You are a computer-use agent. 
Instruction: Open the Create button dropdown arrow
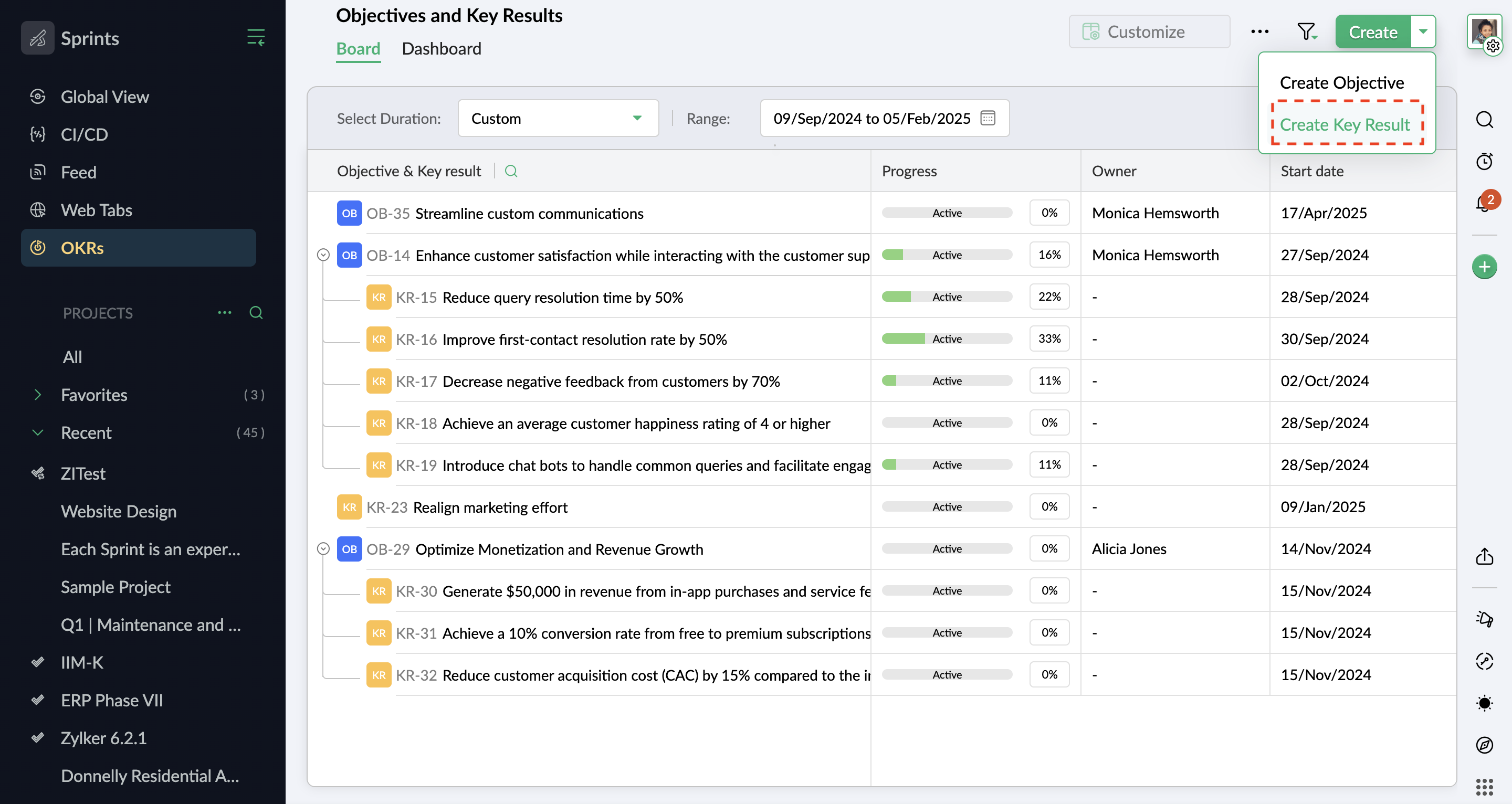[1423, 31]
